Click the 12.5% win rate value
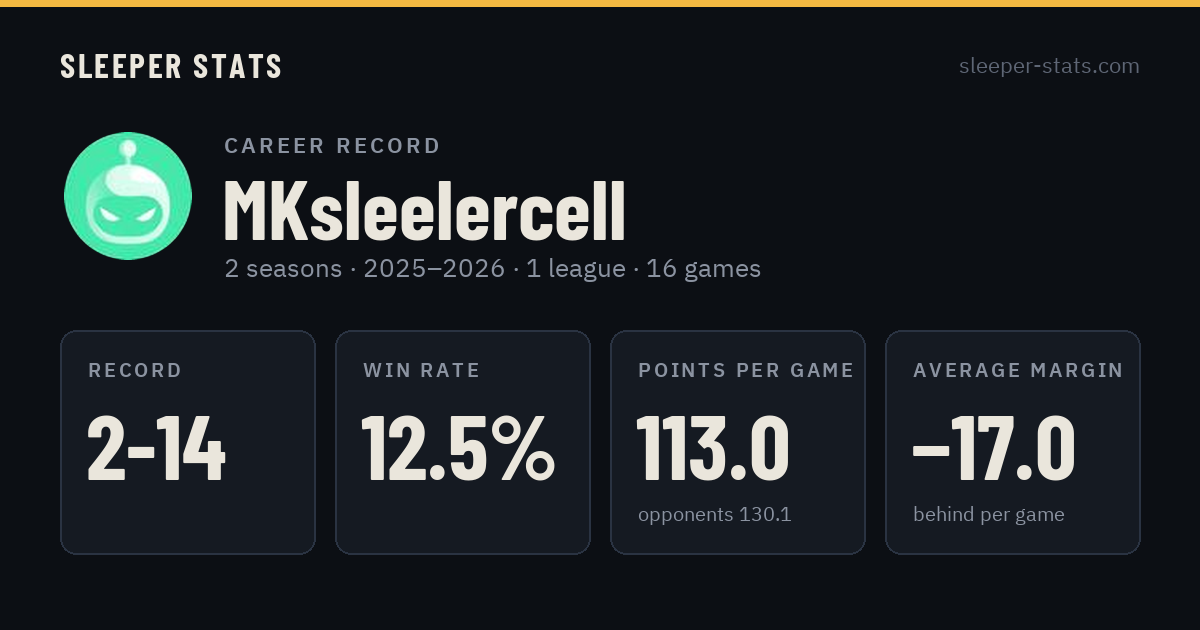The width and height of the screenshot is (1200, 630). point(458,449)
